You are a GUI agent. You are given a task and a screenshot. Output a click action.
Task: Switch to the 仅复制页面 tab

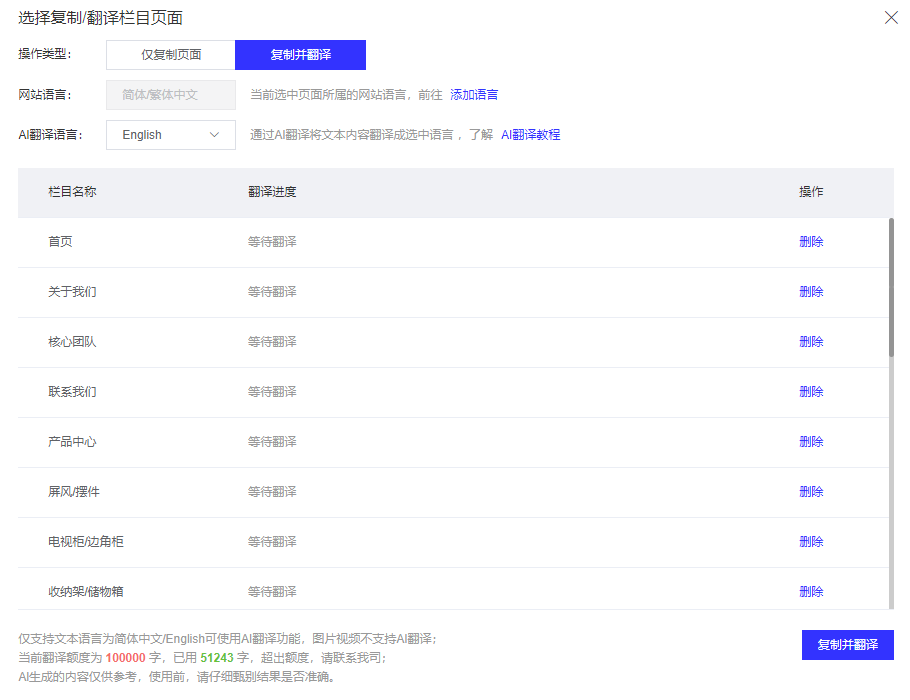click(x=170, y=55)
